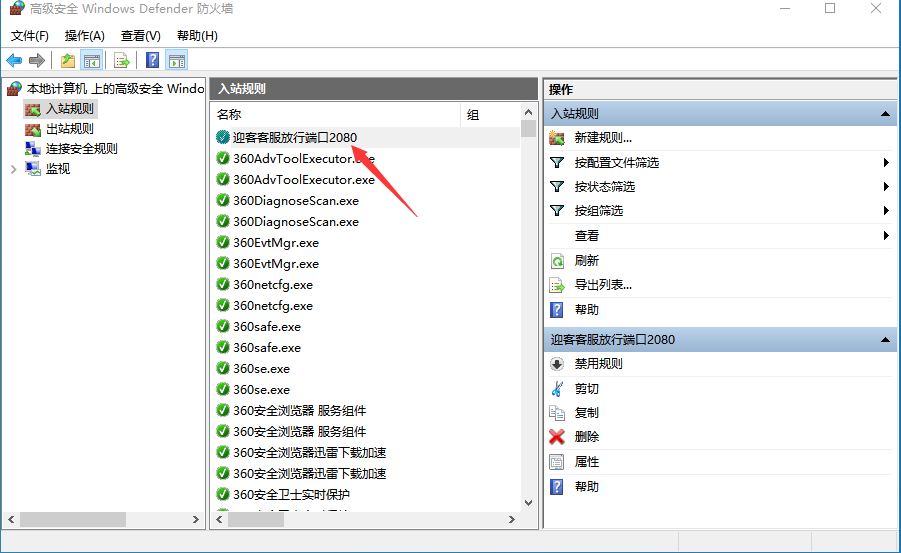The height and width of the screenshot is (553, 901).
Task: Click the rules list scroll-up arrow
Action: click(529, 112)
